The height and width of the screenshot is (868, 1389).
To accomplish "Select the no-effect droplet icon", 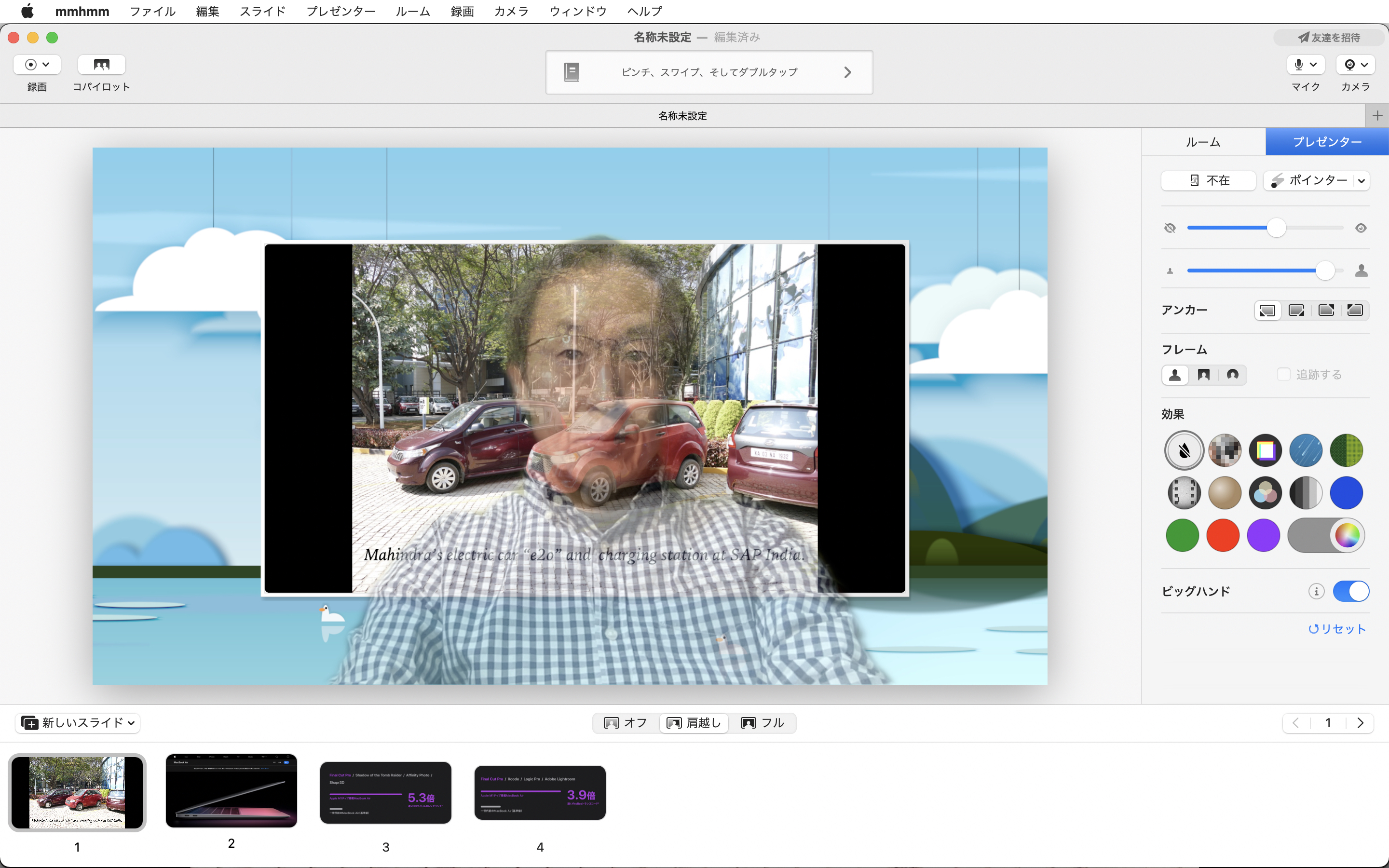I will click(x=1184, y=451).
